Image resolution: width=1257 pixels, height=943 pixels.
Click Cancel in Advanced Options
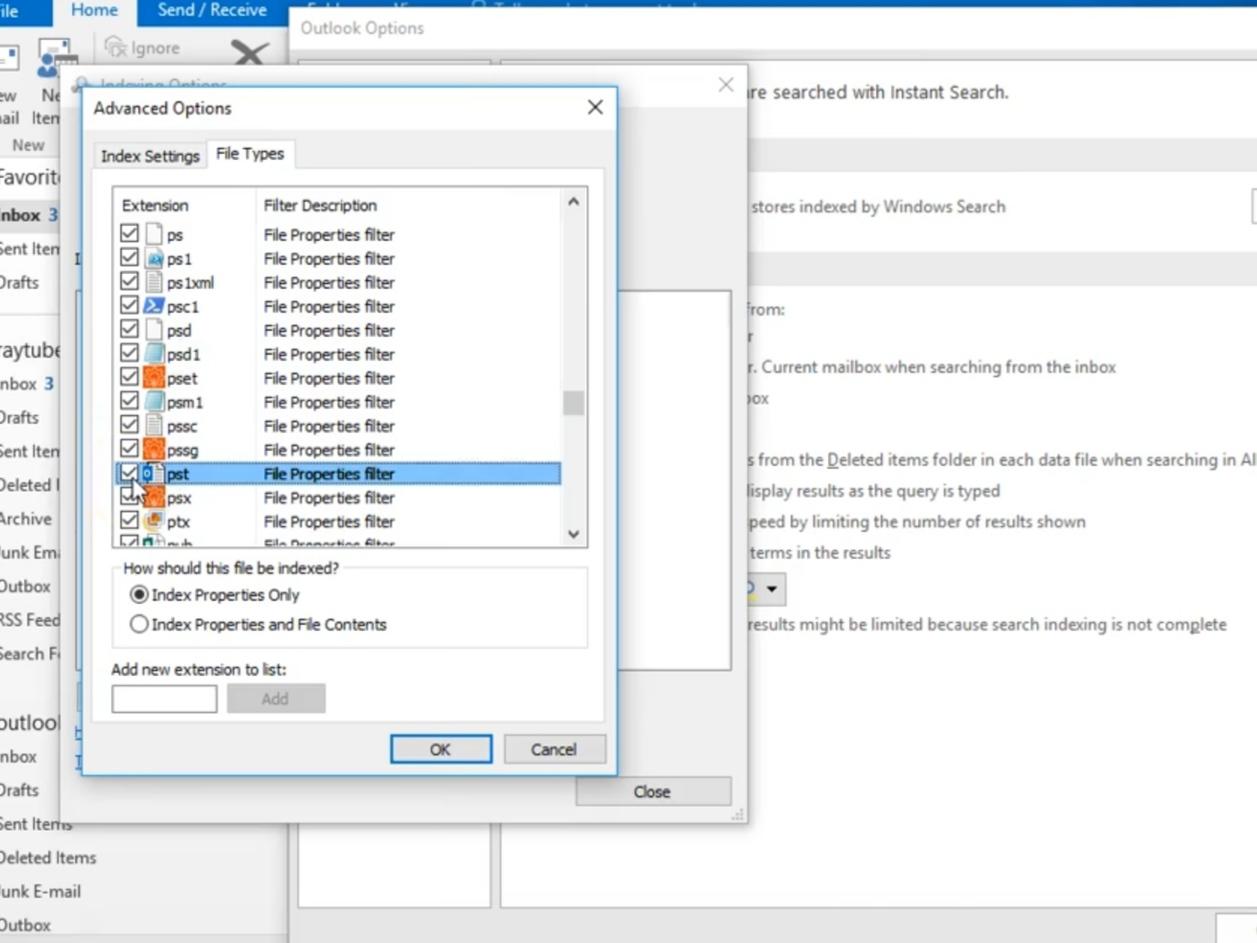(554, 749)
